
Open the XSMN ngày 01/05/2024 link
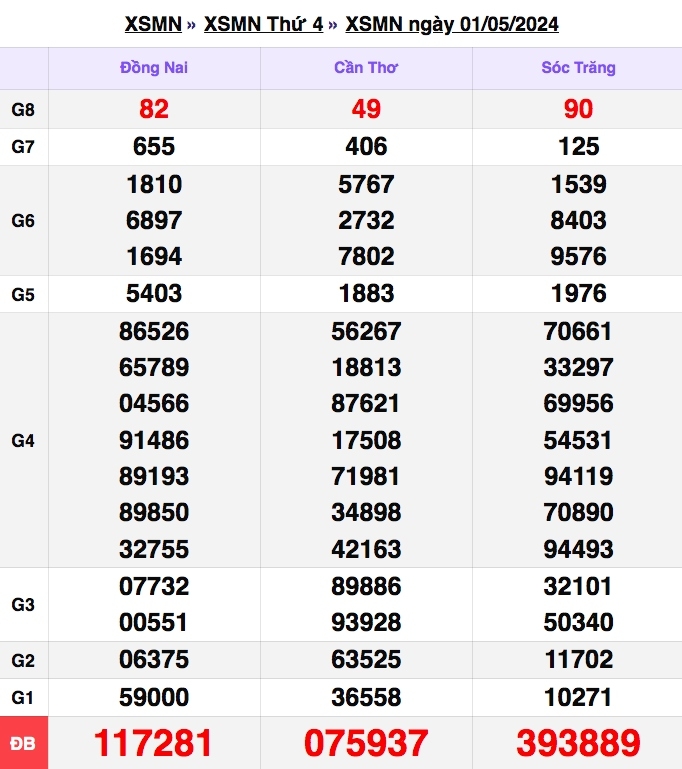pos(452,24)
